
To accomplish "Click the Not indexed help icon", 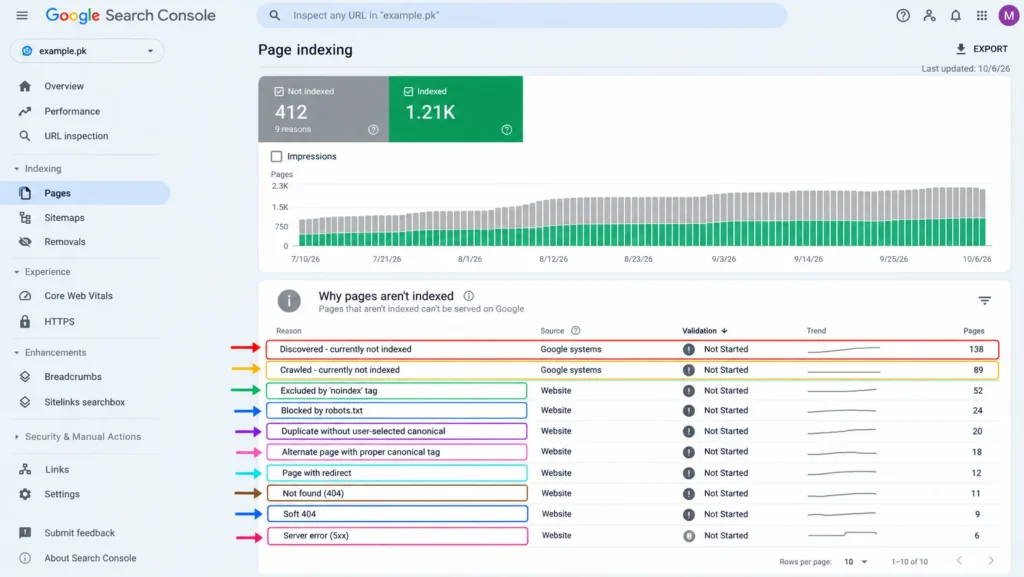I will (374, 129).
